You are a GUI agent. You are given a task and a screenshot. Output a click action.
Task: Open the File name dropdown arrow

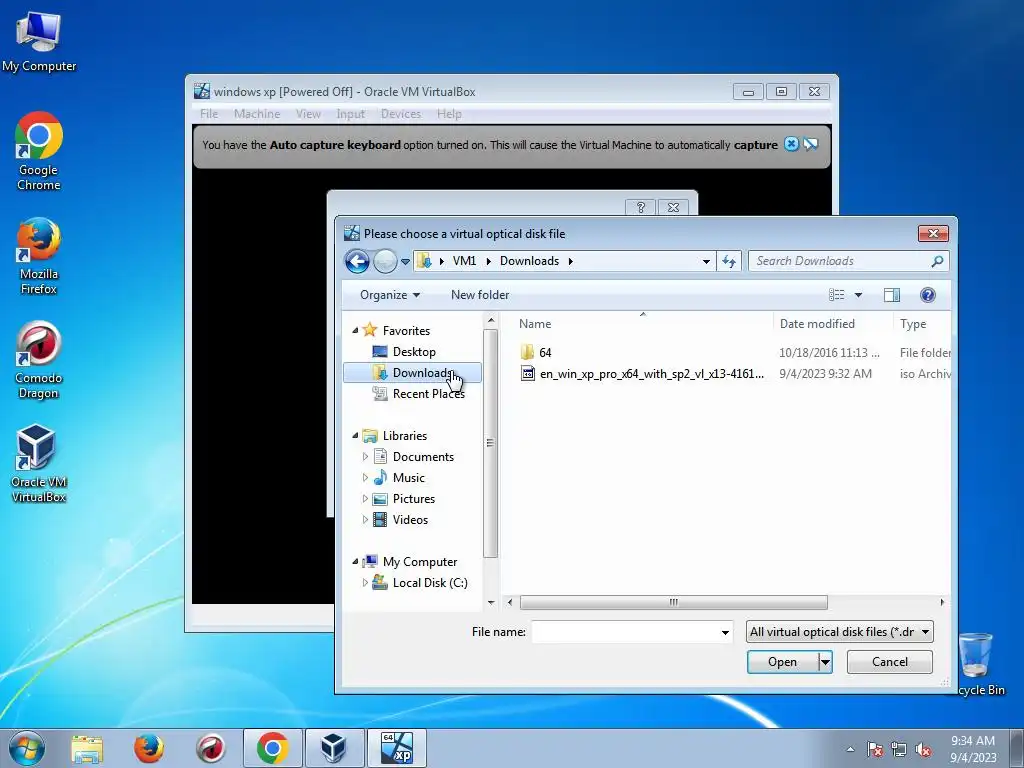point(725,632)
